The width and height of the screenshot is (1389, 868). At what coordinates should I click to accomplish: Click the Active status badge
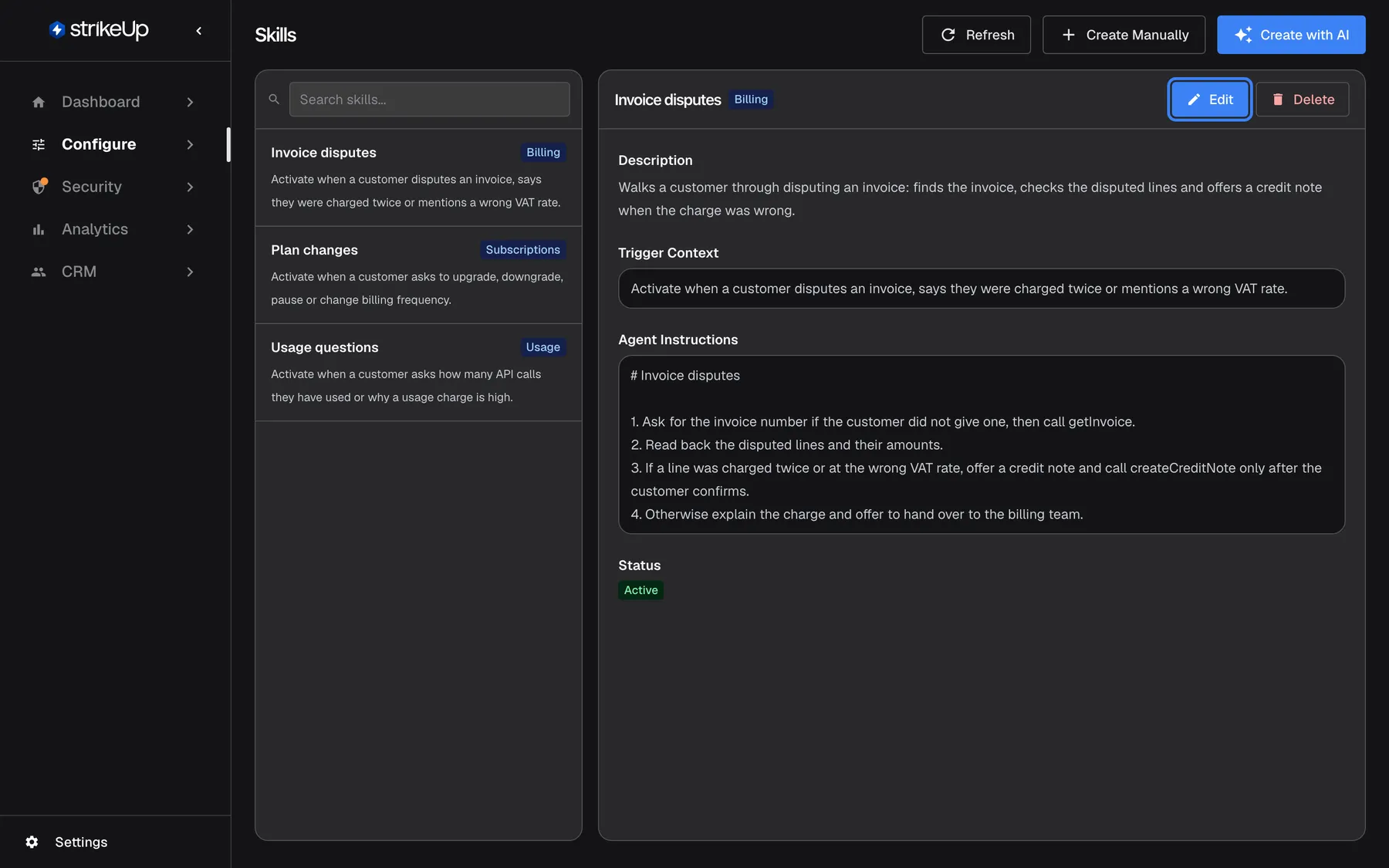[640, 590]
